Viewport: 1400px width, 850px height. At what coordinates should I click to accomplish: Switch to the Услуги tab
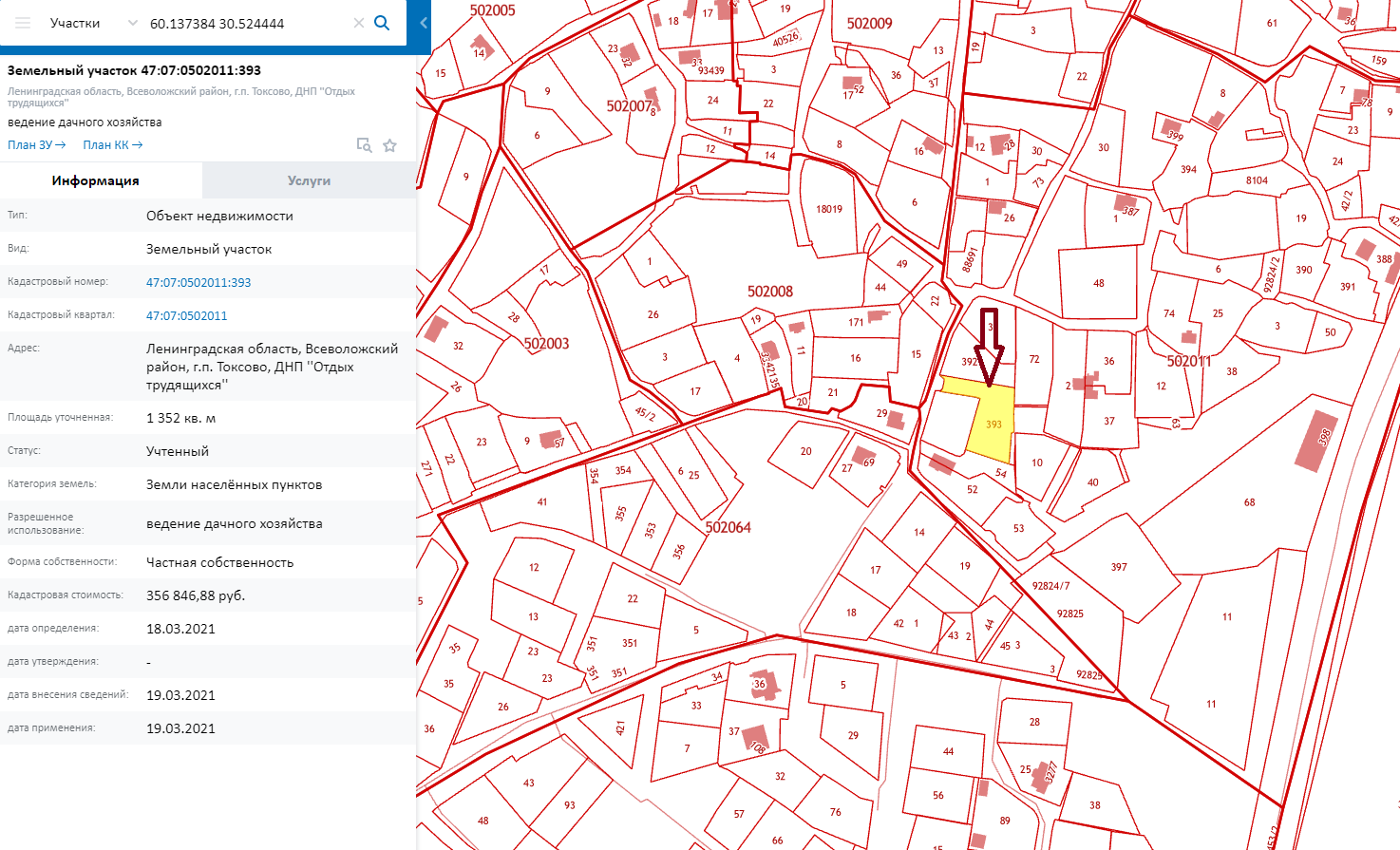309,180
